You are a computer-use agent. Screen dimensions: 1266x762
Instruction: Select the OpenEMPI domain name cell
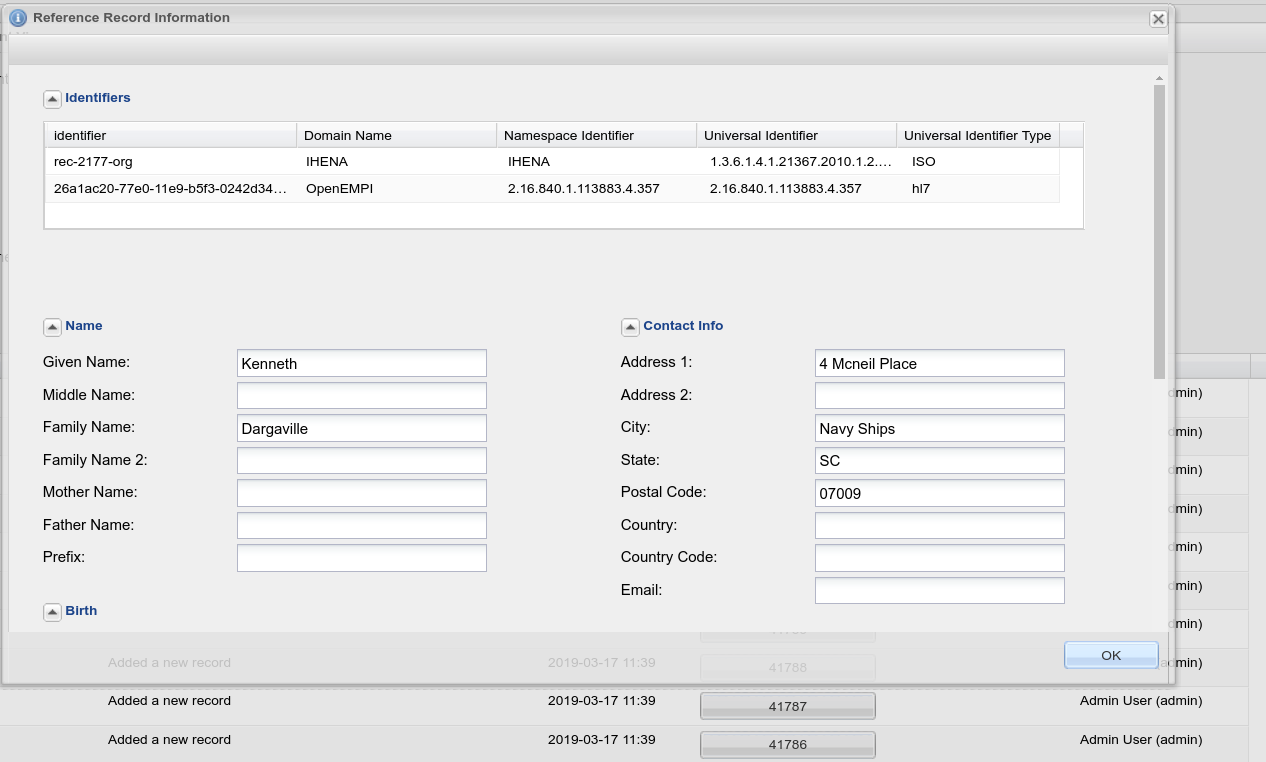click(x=397, y=188)
